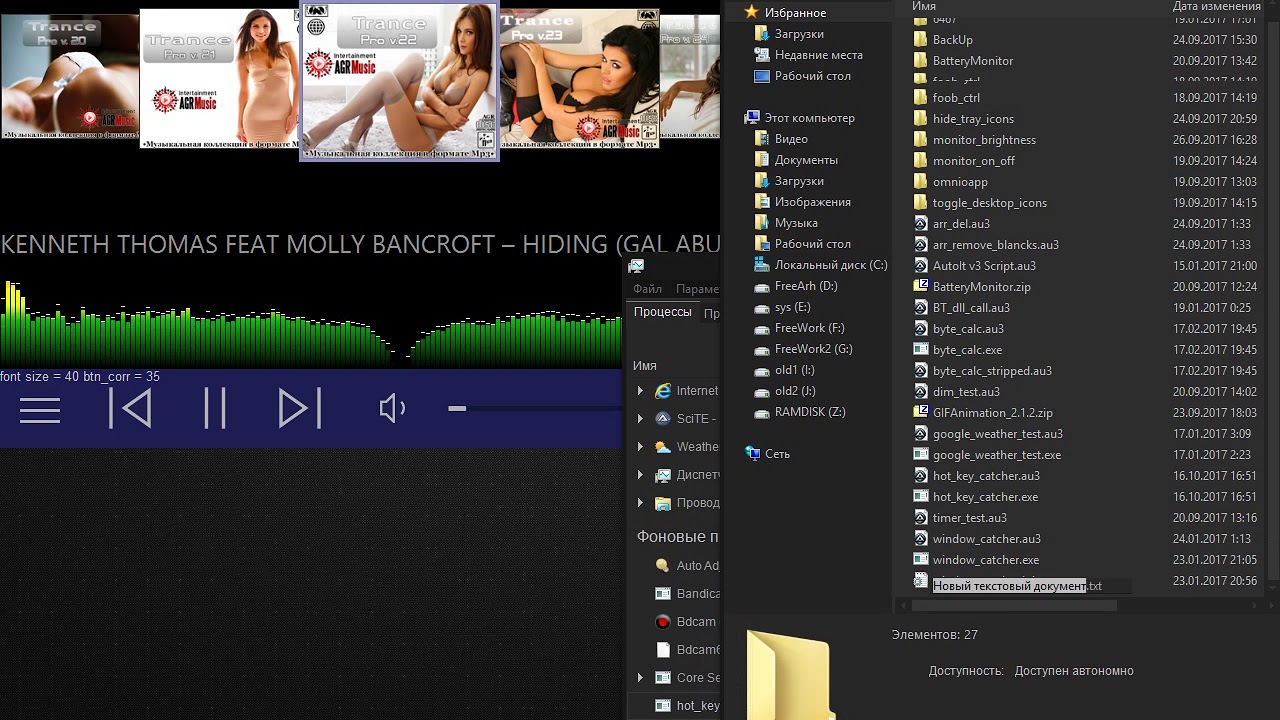Open Недавние места in Explorer sidebar
The width and height of the screenshot is (1280, 720).
pyautogui.click(x=808, y=55)
